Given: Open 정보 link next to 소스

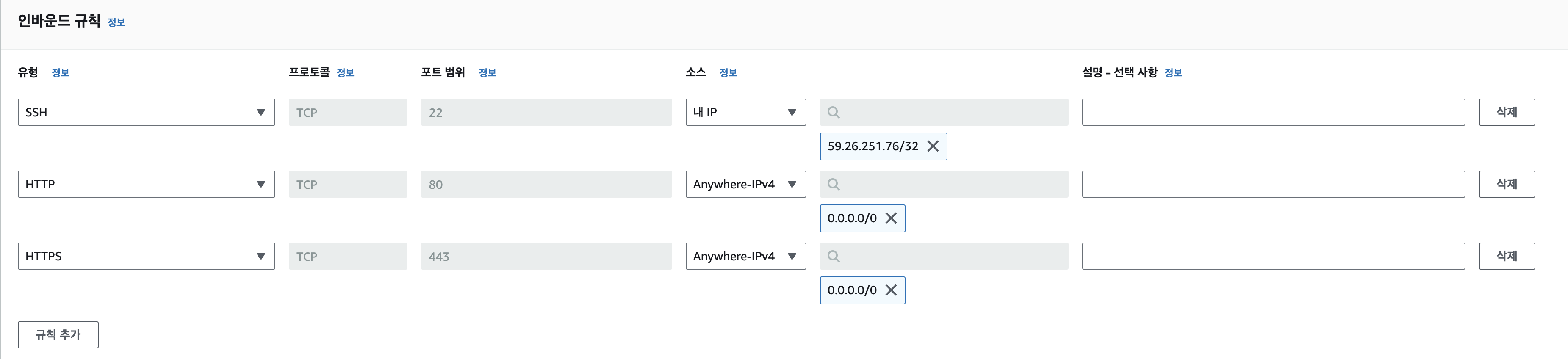Looking at the screenshot, I should [728, 73].
